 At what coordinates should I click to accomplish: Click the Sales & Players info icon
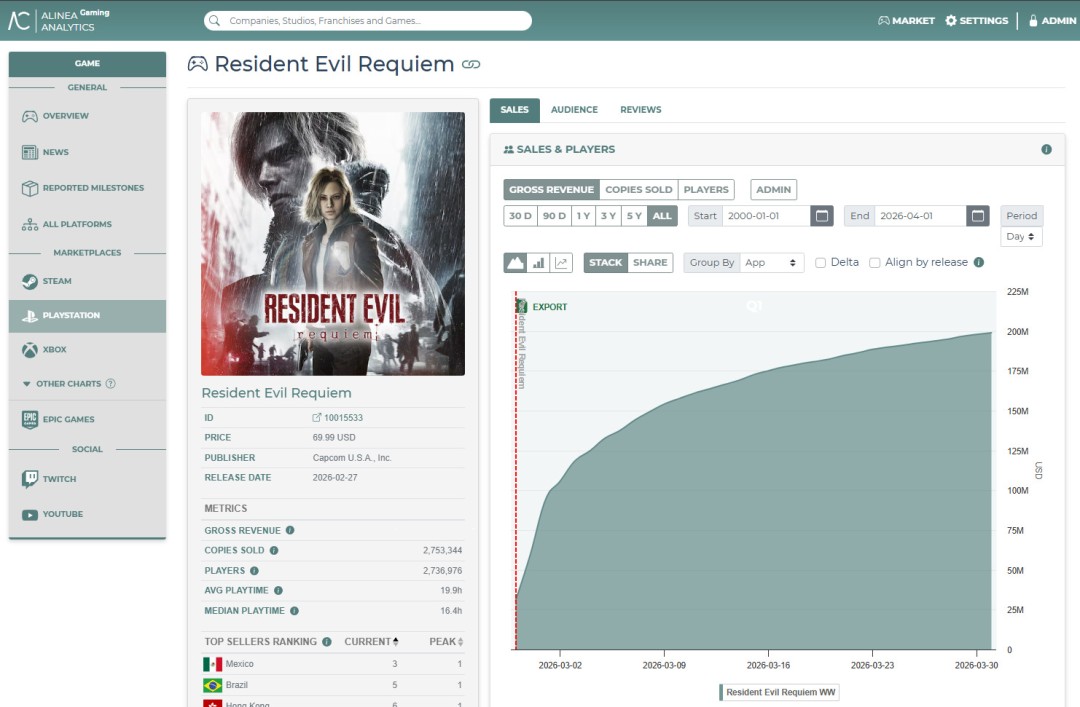pyautogui.click(x=1046, y=149)
